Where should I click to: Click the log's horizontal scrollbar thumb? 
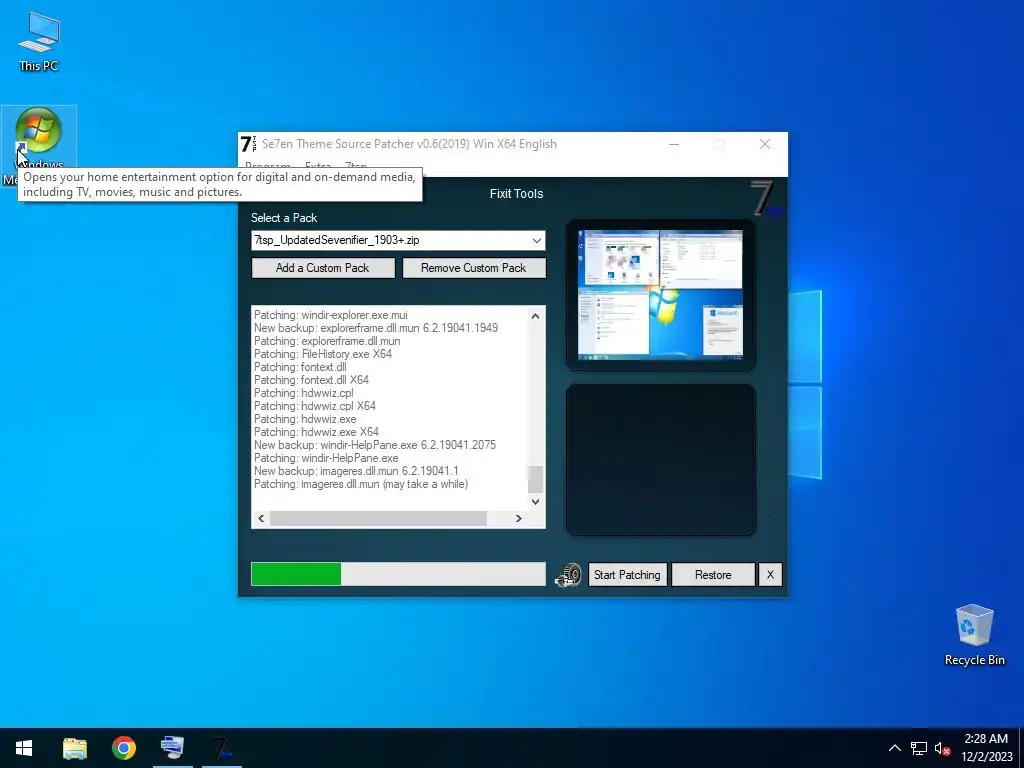click(378, 519)
